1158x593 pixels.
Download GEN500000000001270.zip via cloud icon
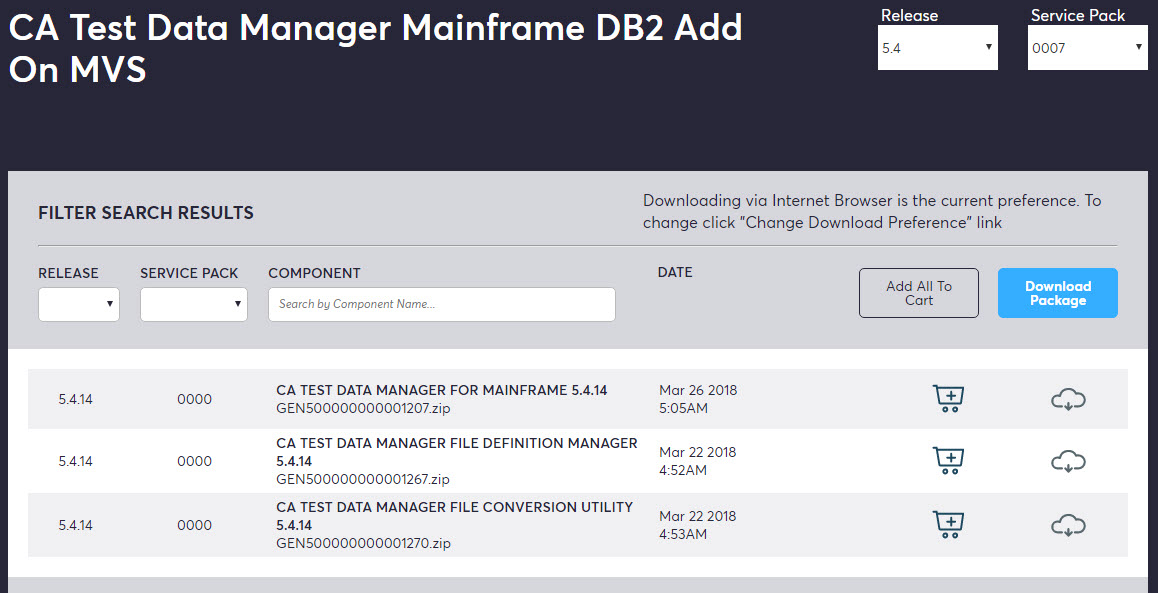1068,526
